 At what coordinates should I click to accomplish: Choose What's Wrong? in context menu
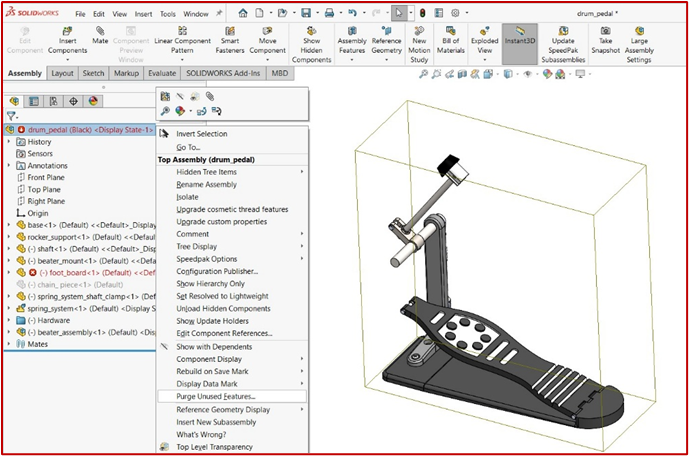232,434
